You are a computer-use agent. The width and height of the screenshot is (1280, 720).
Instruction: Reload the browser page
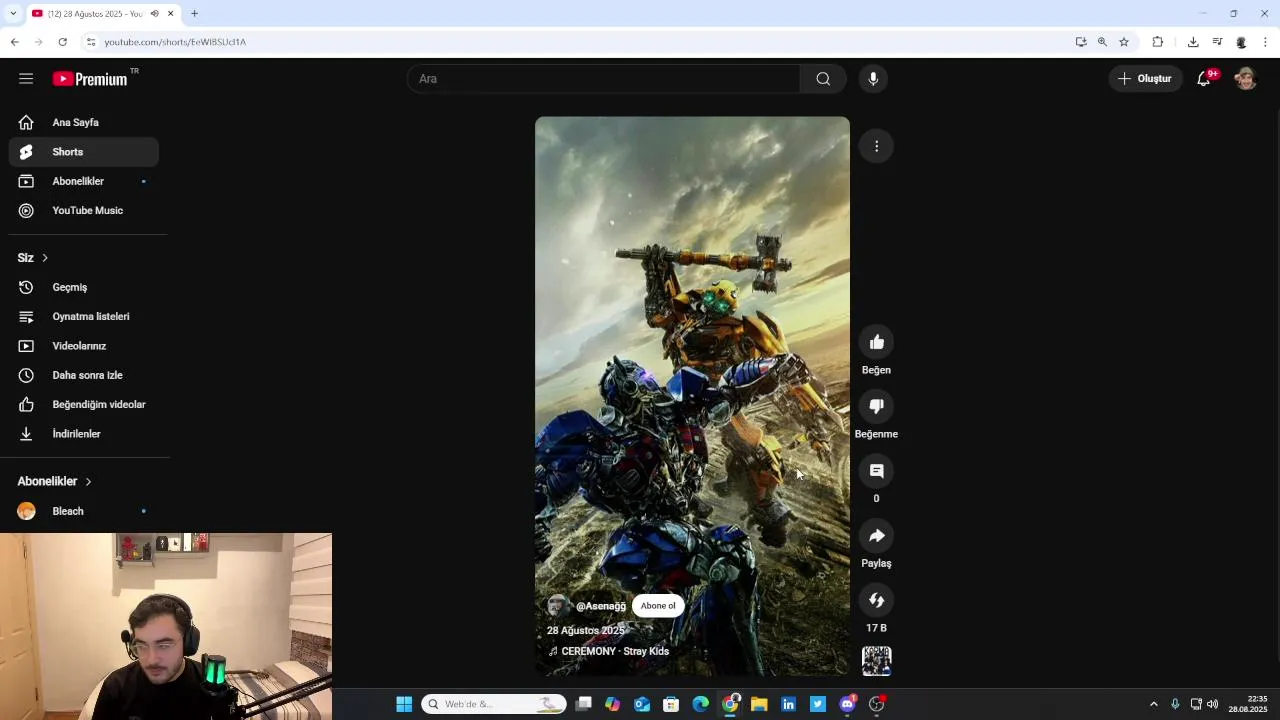click(x=62, y=42)
